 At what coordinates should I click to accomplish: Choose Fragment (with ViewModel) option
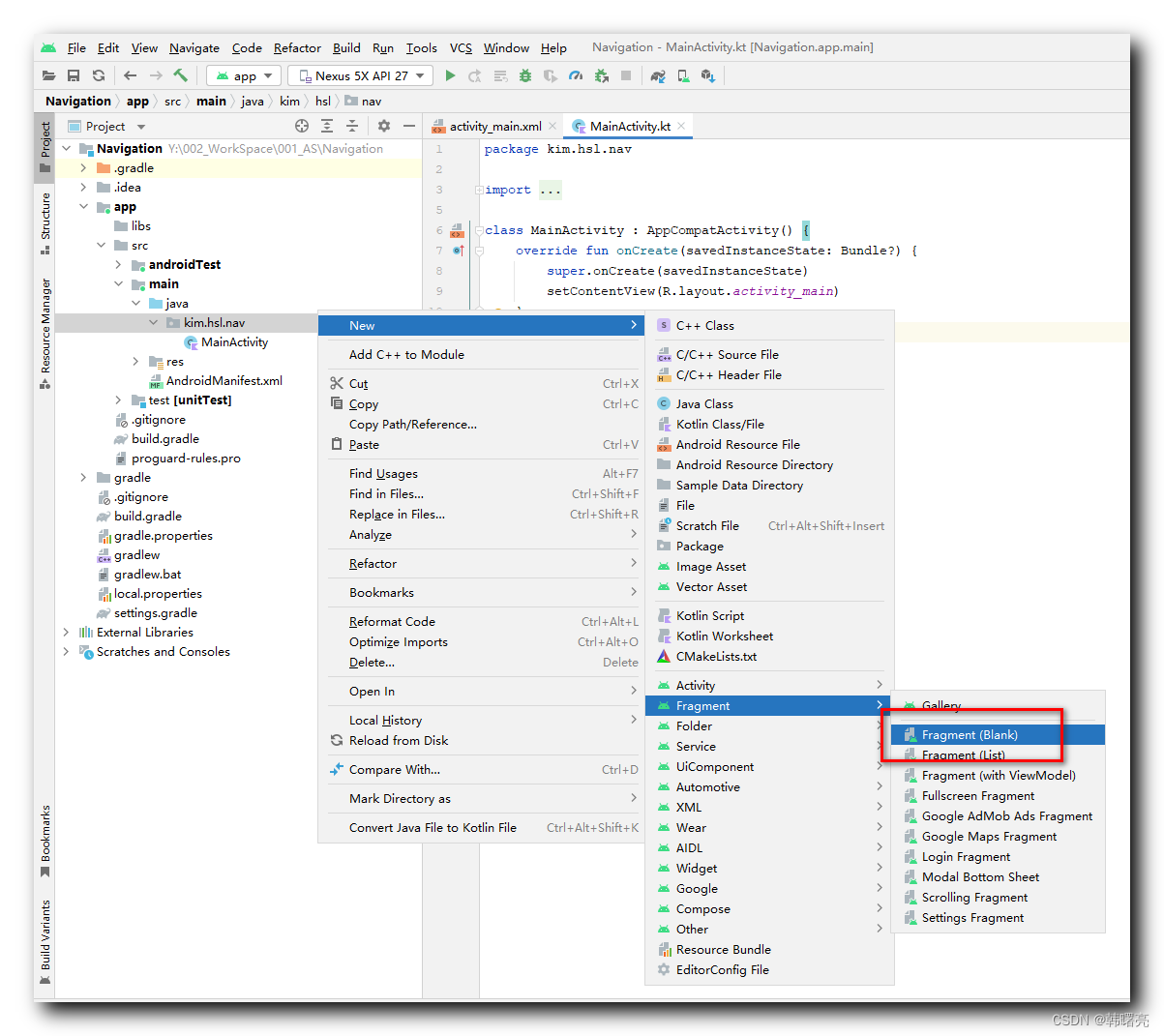(999, 776)
